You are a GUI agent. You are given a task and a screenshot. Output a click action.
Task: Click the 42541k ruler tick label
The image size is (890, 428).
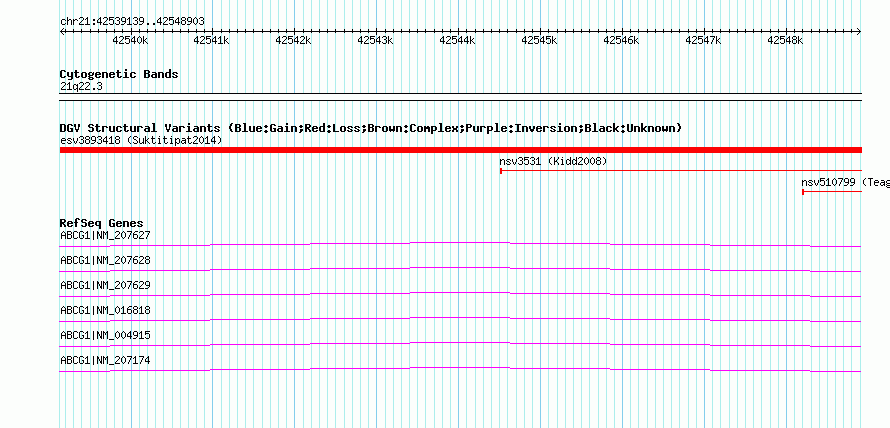(212, 40)
